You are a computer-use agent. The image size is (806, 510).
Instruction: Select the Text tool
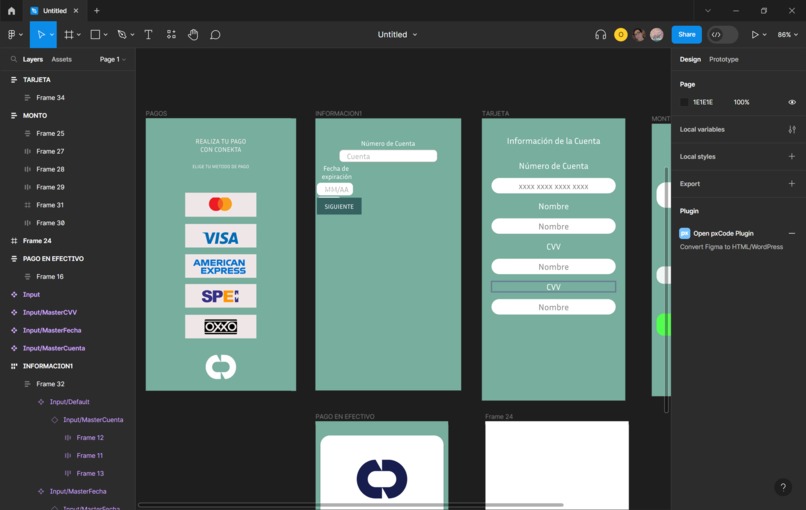[x=148, y=34]
